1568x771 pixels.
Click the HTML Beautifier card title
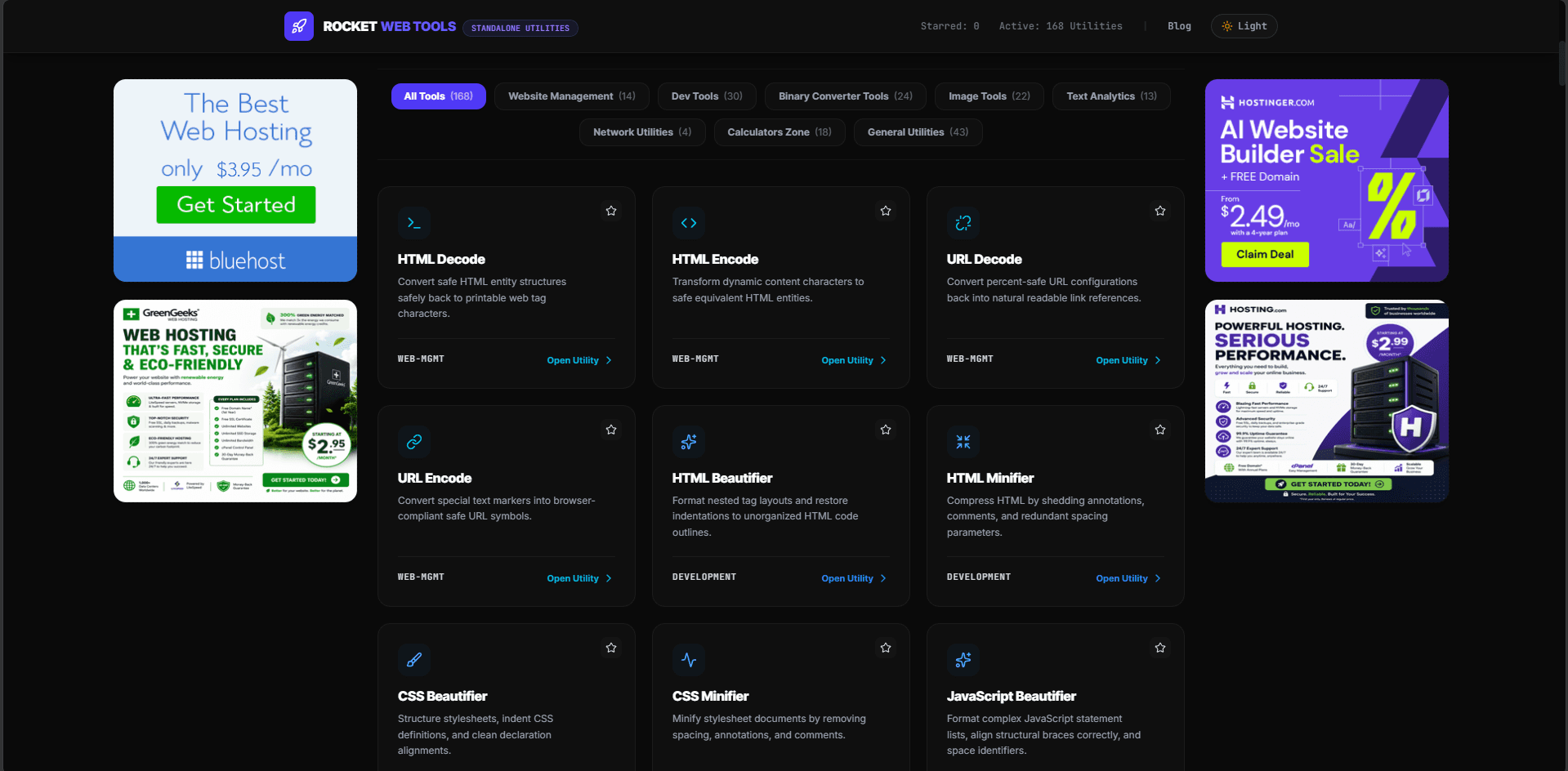(x=722, y=478)
